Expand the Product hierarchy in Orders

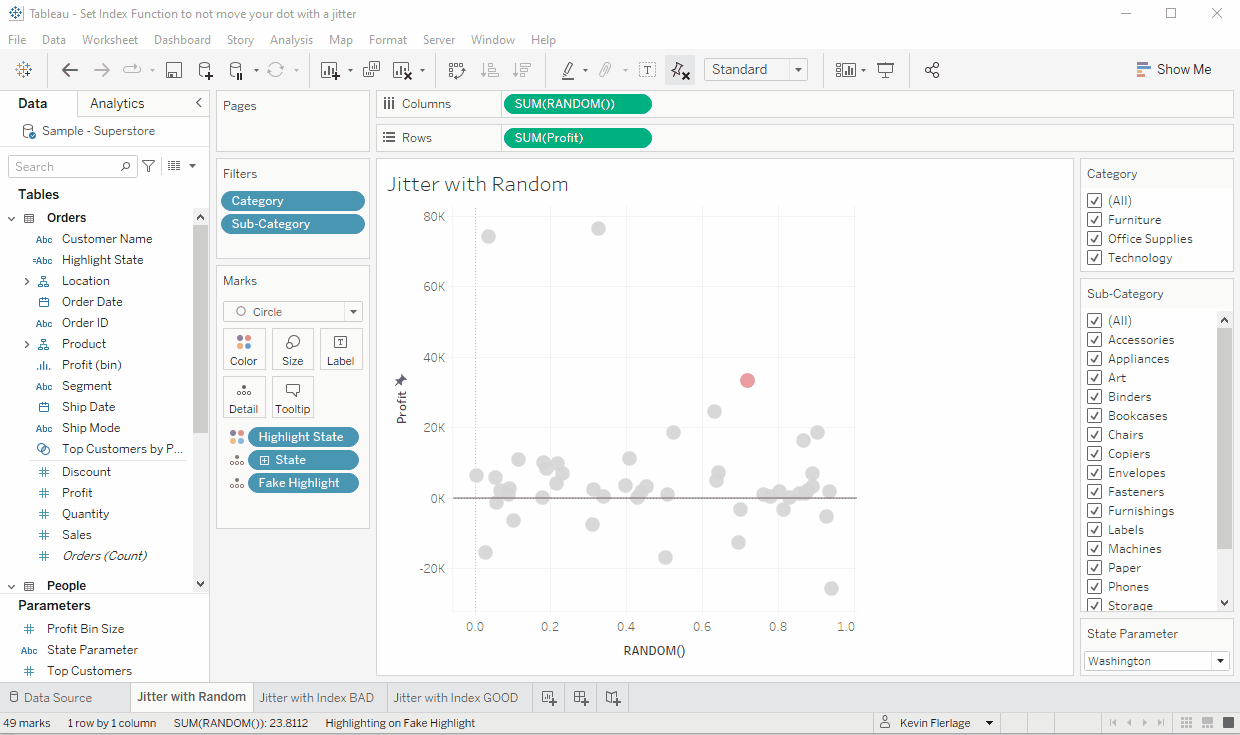[x=27, y=344]
